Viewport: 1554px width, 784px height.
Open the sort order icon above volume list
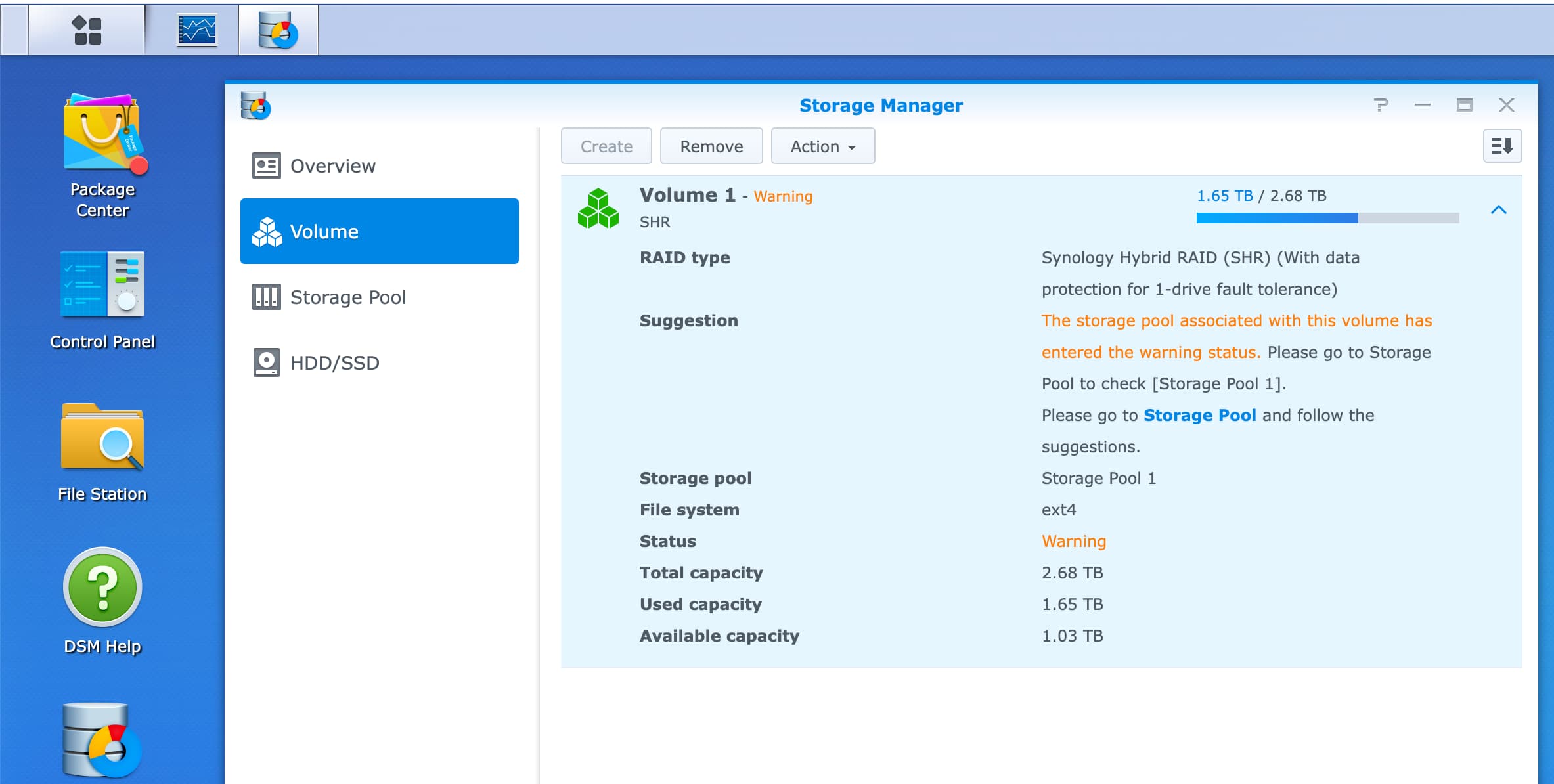pyautogui.click(x=1502, y=146)
